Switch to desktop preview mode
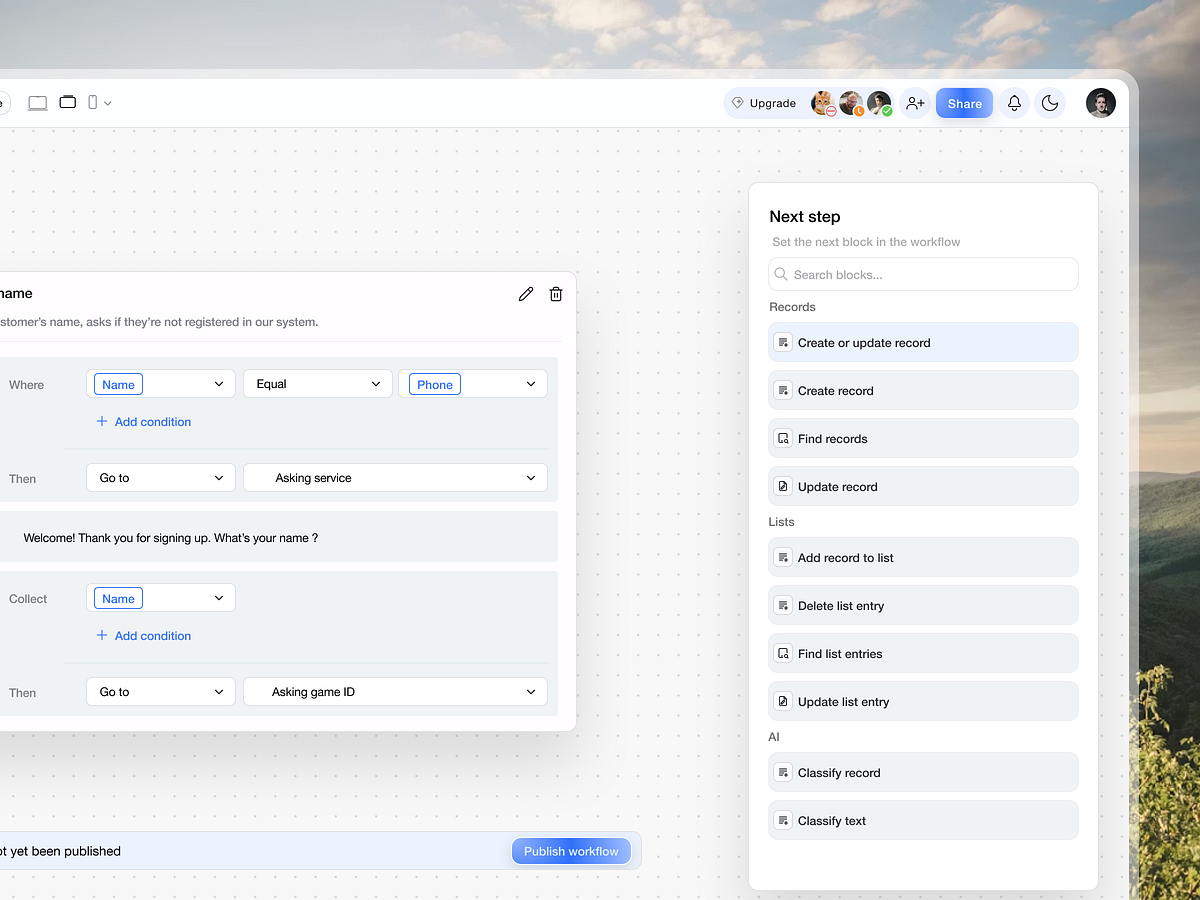Viewport: 1200px width, 900px height. tap(37, 102)
